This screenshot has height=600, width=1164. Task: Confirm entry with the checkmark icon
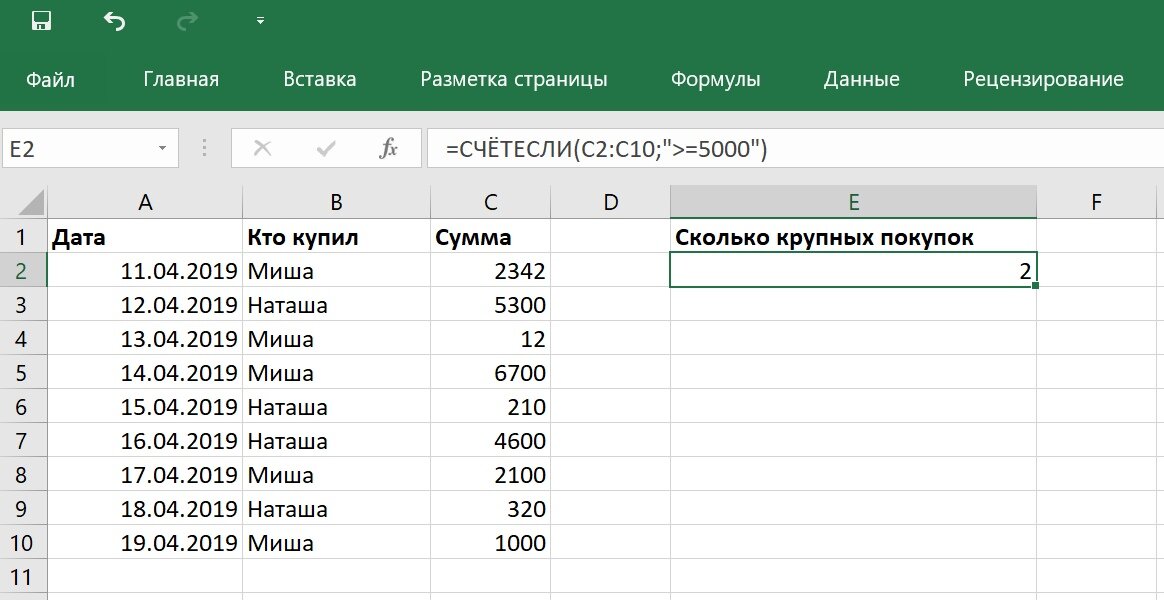pos(324,148)
